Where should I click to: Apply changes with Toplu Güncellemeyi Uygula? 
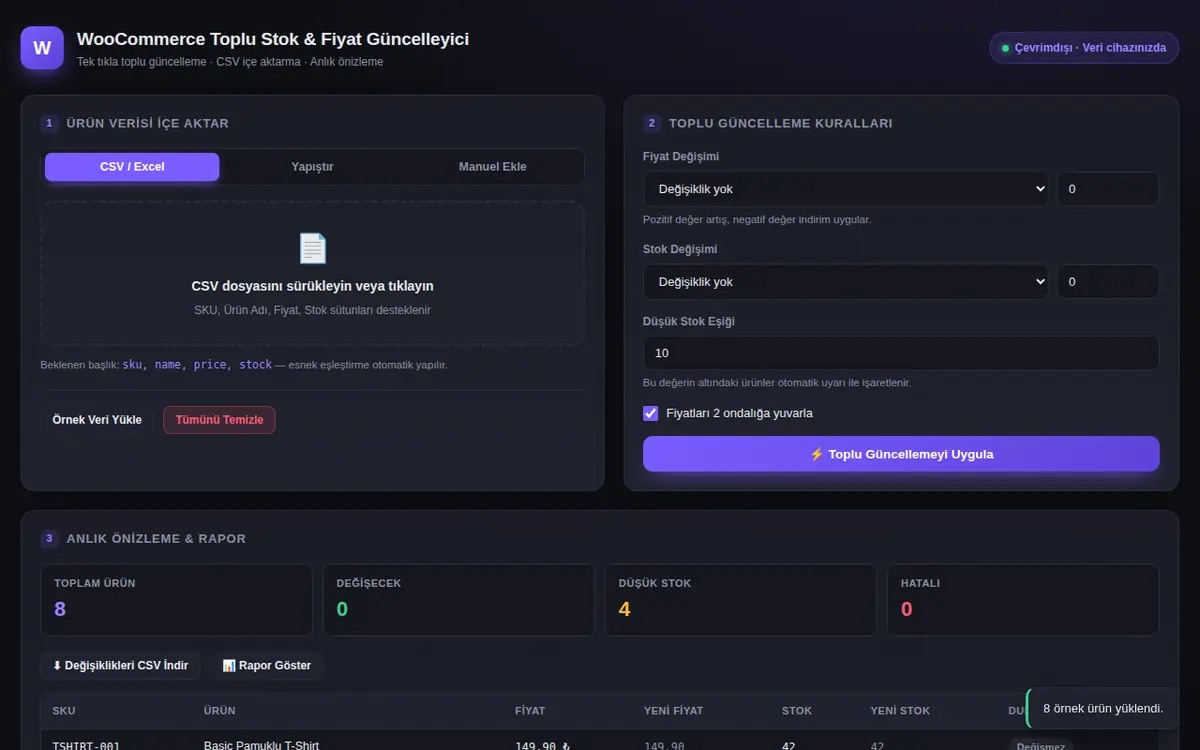901,454
